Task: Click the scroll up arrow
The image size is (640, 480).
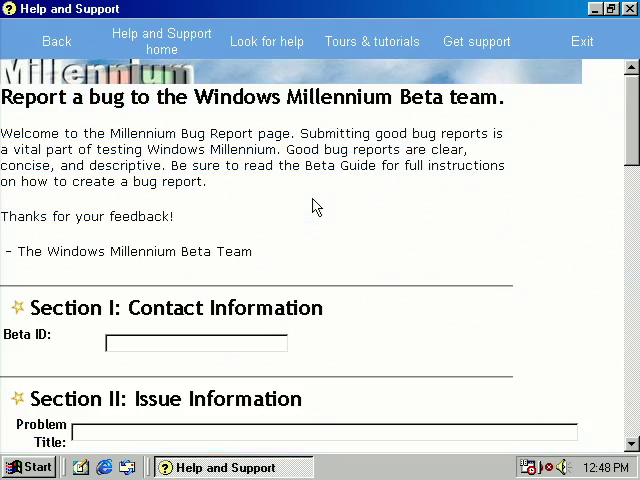Action: click(x=631, y=67)
